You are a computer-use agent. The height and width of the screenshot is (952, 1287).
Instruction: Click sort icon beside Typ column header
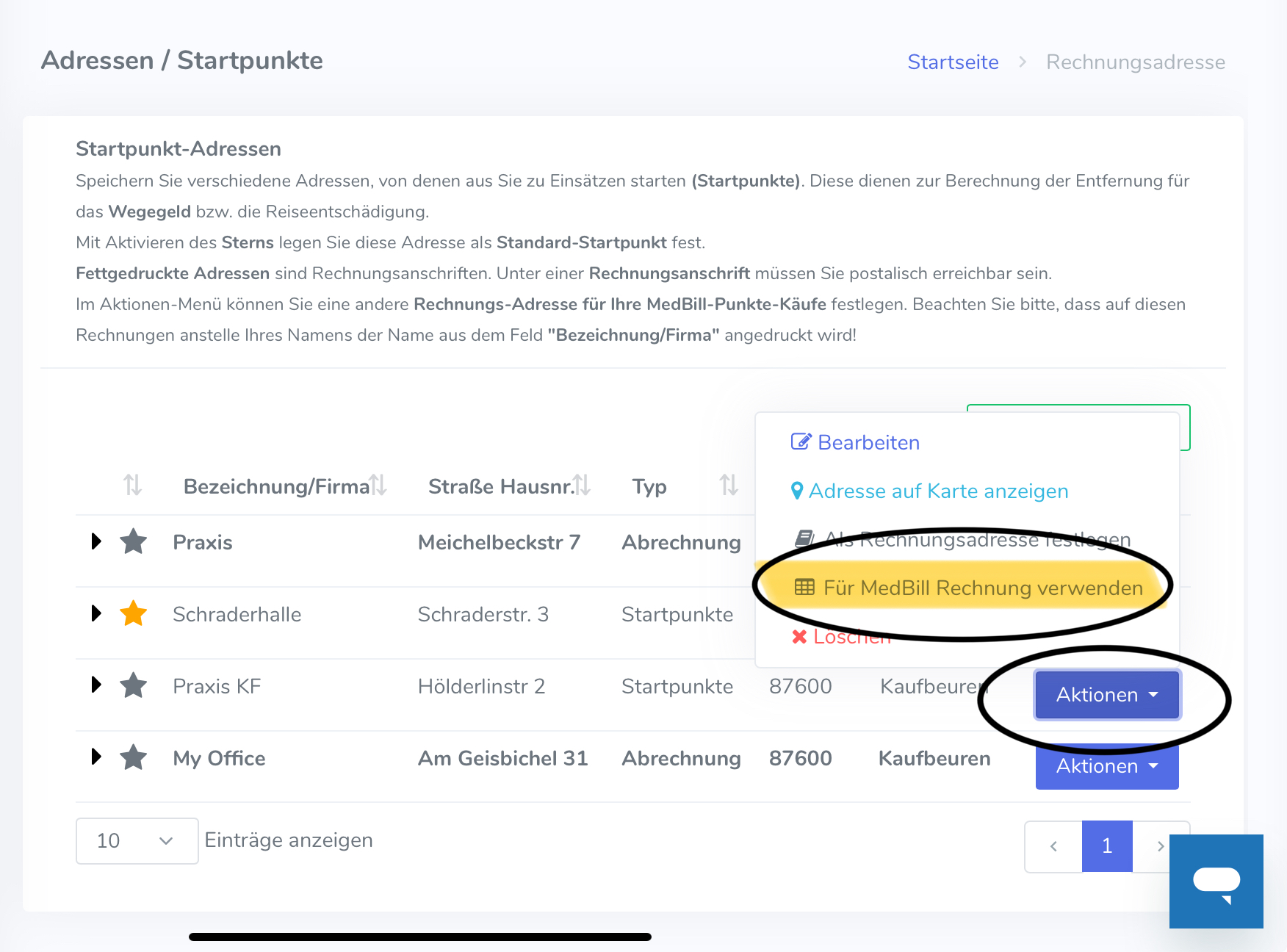(728, 486)
